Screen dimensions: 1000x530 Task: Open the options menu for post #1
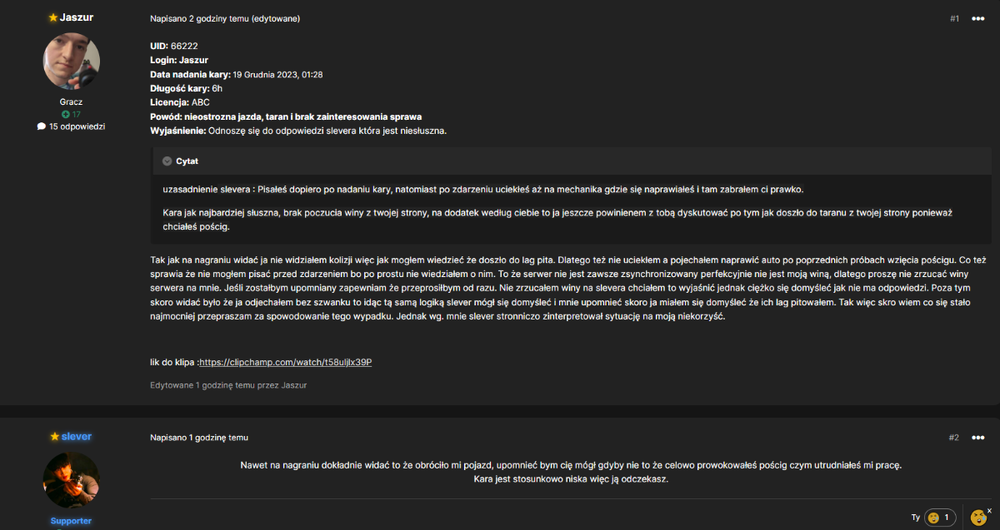[x=978, y=18]
